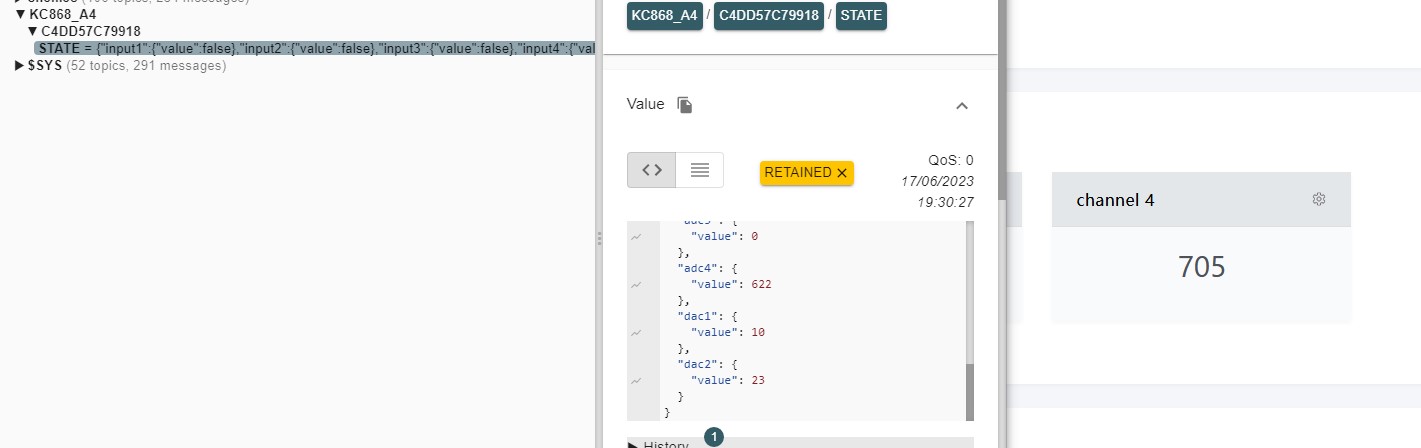The width and height of the screenshot is (1421, 448).
Task: Open chart icon for adc4 value
Action: (636, 285)
